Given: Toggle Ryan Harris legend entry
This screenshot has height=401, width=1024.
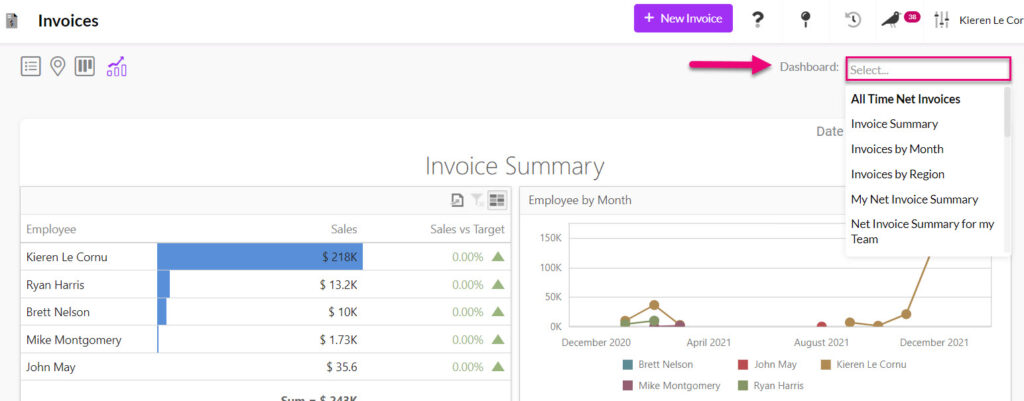Looking at the screenshot, I should 771,385.
